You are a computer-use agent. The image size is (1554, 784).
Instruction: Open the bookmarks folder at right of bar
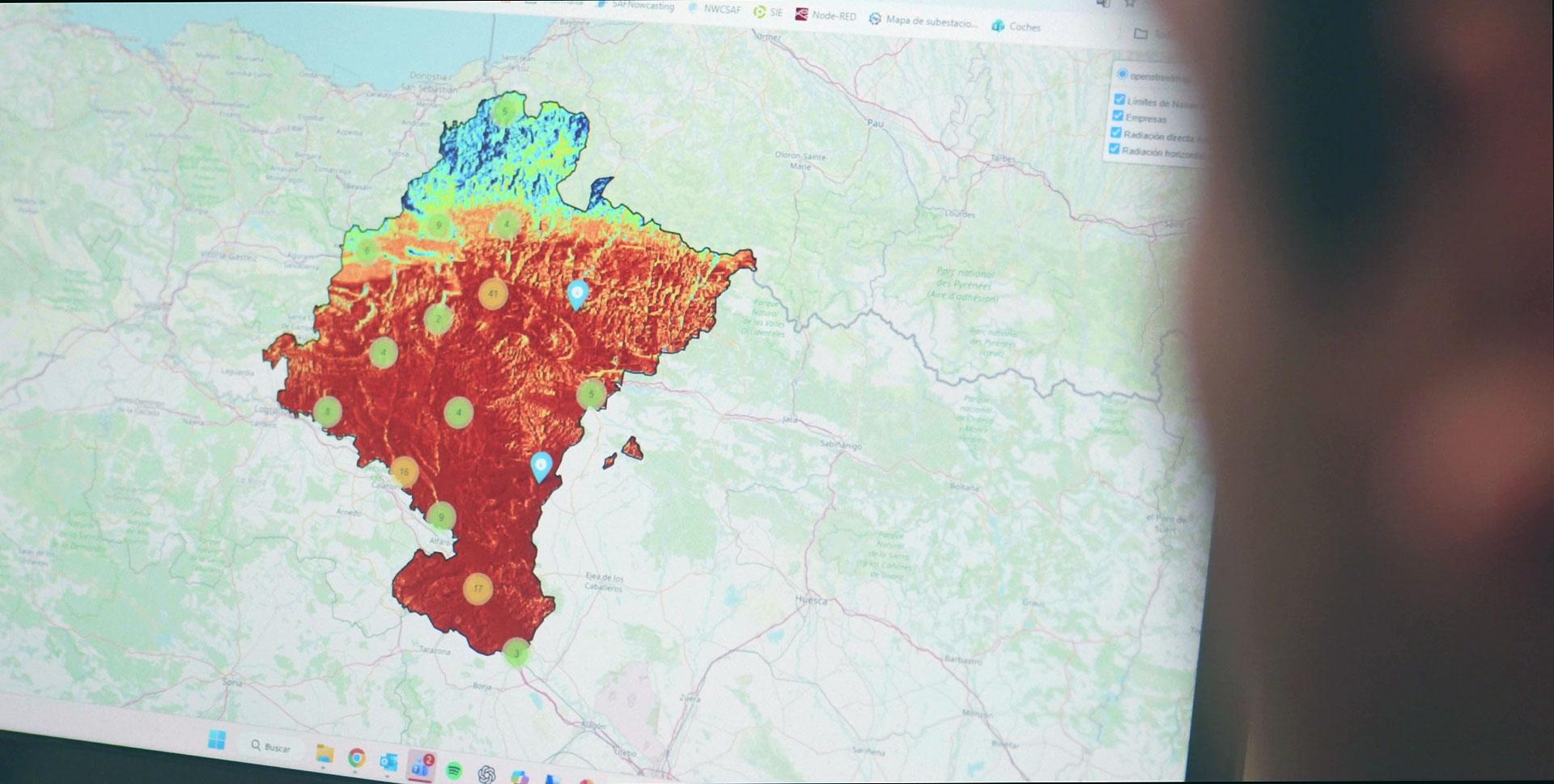coord(1140,34)
